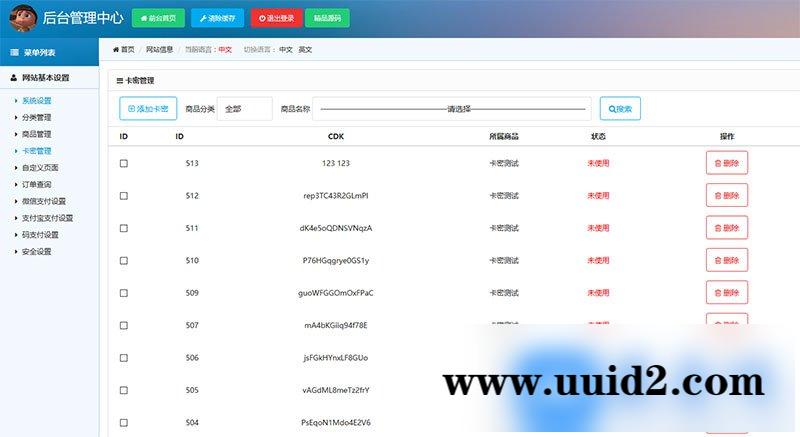Select checkbox for row 511
The width and height of the screenshot is (800, 437).
tap(124, 228)
